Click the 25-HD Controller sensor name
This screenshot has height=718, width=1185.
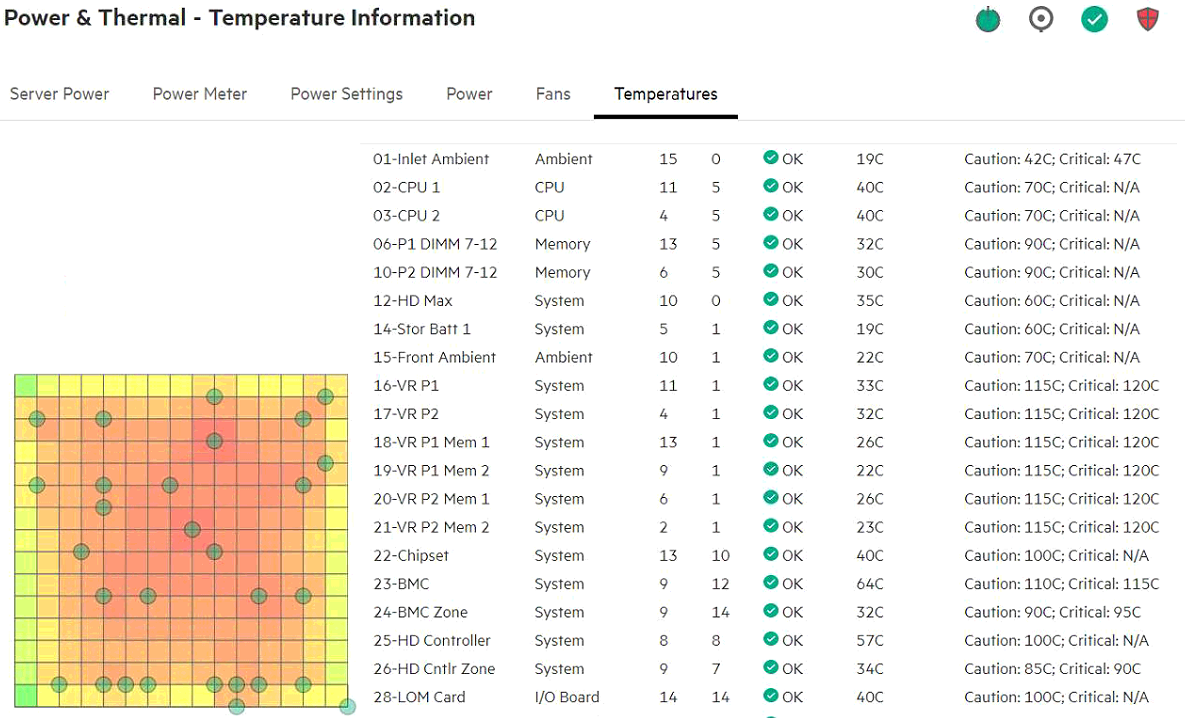pos(432,641)
